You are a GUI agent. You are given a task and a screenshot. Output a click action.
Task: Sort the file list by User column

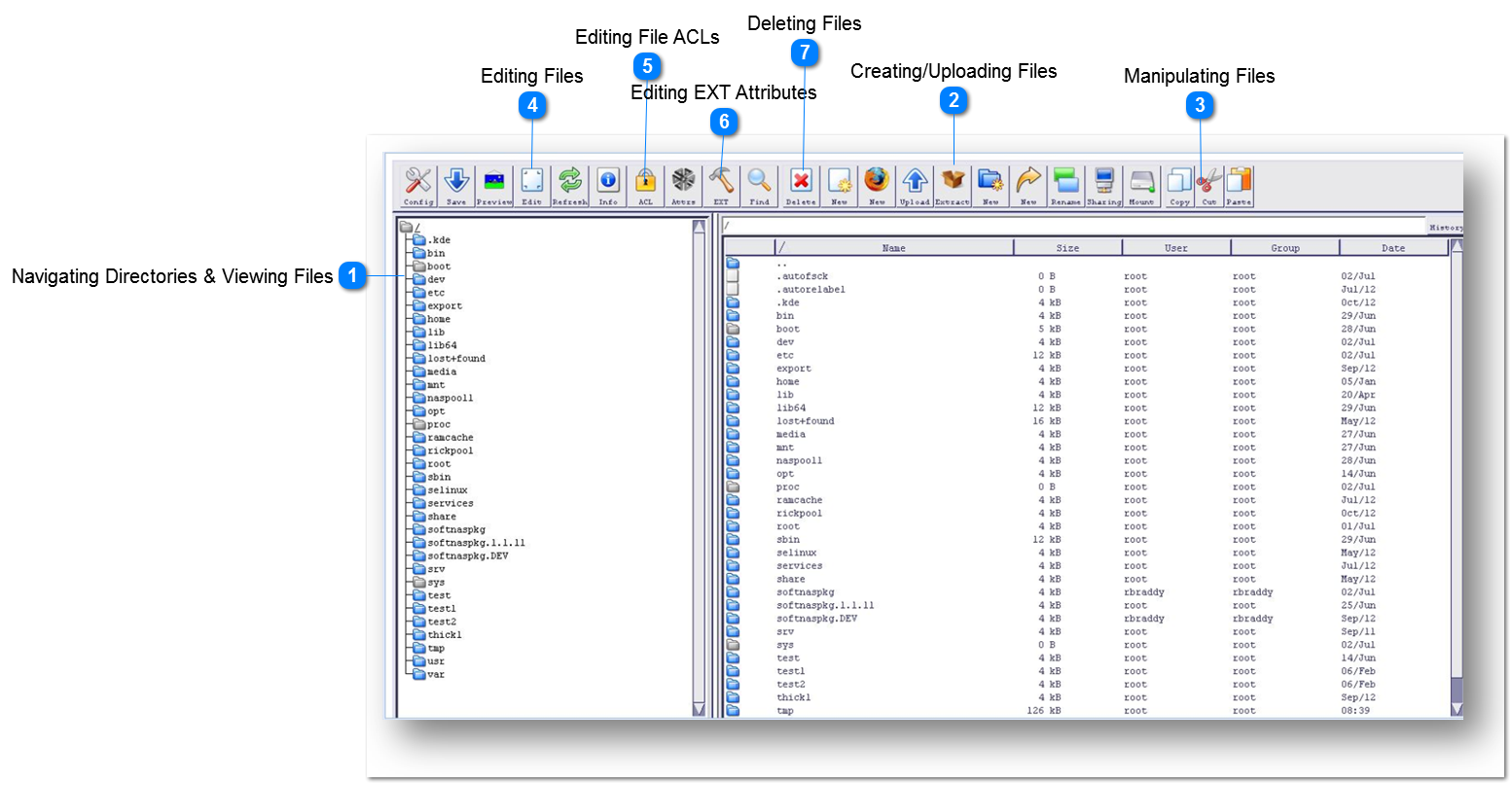click(x=1176, y=248)
